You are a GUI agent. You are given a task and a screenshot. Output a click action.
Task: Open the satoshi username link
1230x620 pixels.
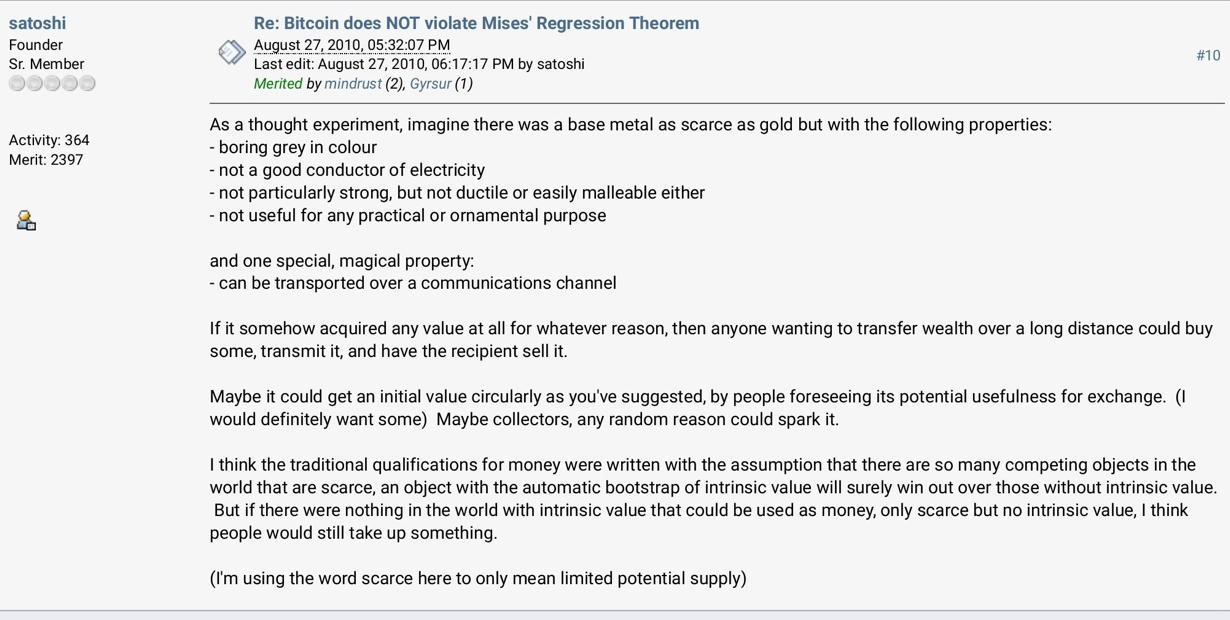pyautogui.click(x=38, y=23)
